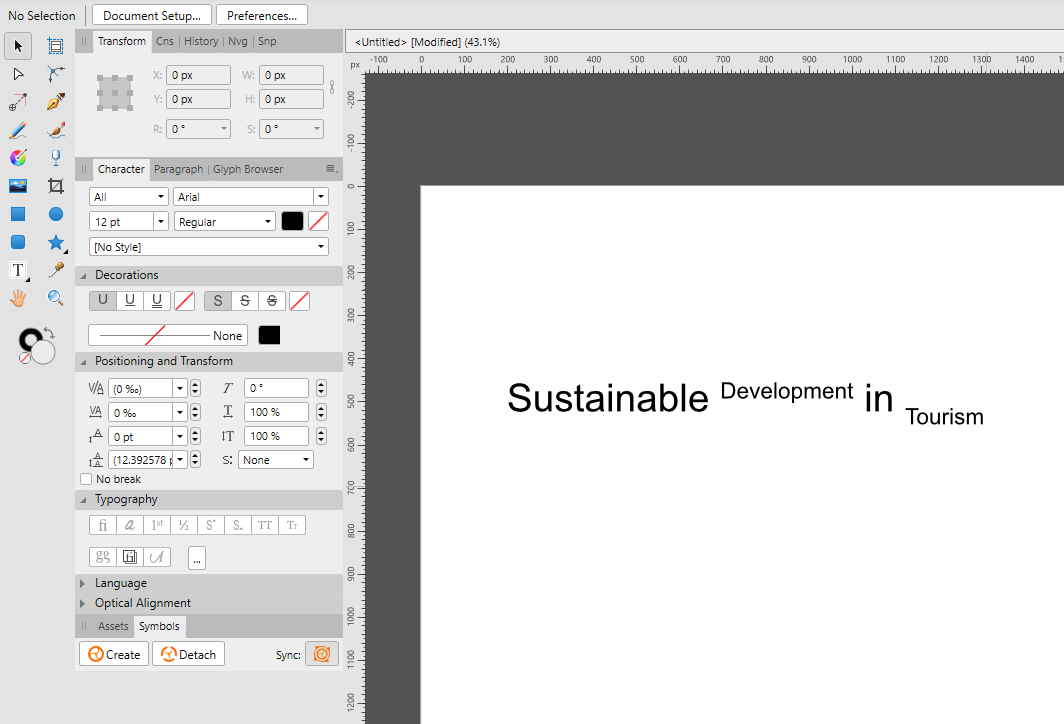Select the View hand tool
The width and height of the screenshot is (1064, 724).
point(18,298)
